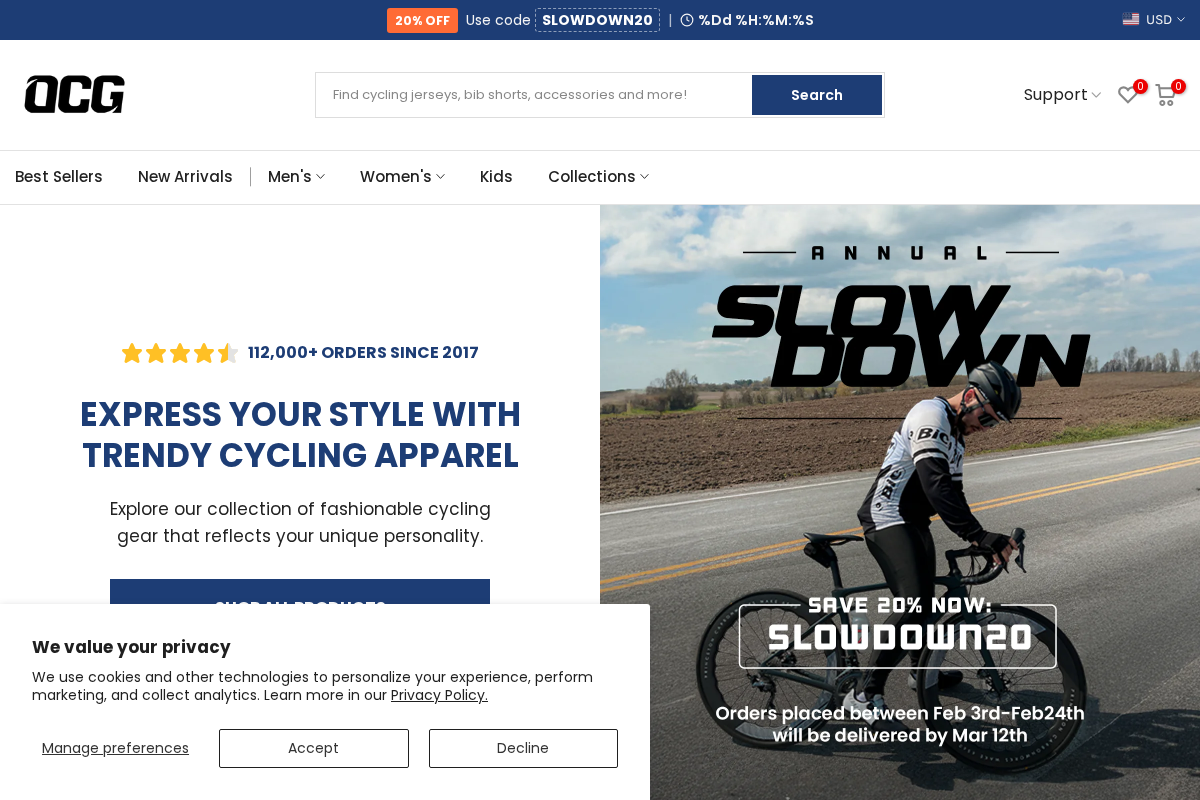
Task: Go to Best Sellers page
Action: pyautogui.click(x=59, y=177)
